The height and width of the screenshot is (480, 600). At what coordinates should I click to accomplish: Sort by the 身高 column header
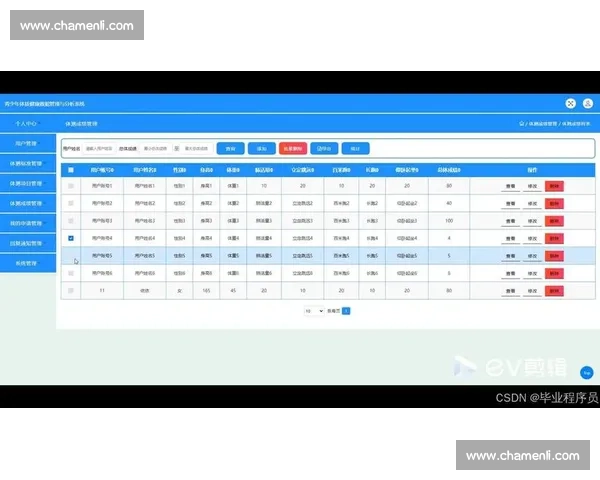pyautogui.click(x=206, y=170)
